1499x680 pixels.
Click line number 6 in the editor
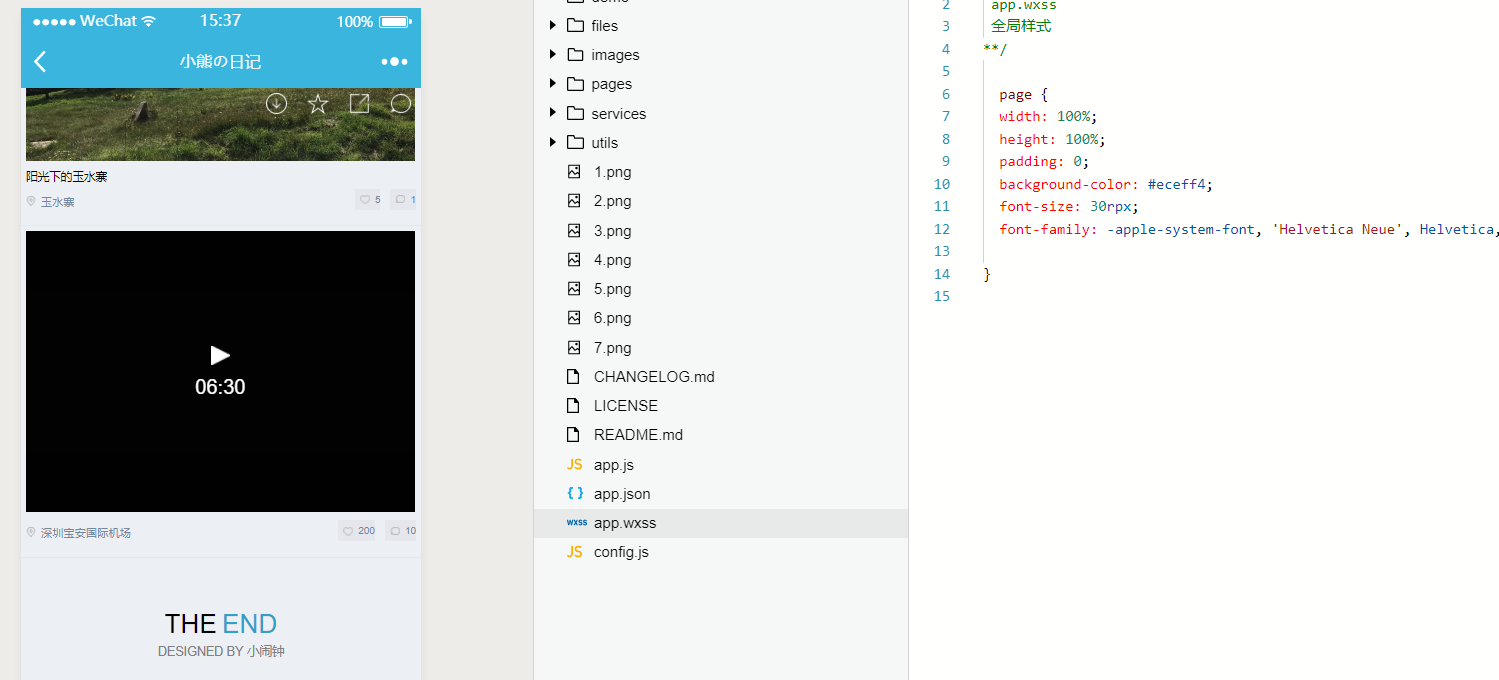[x=945, y=94]
